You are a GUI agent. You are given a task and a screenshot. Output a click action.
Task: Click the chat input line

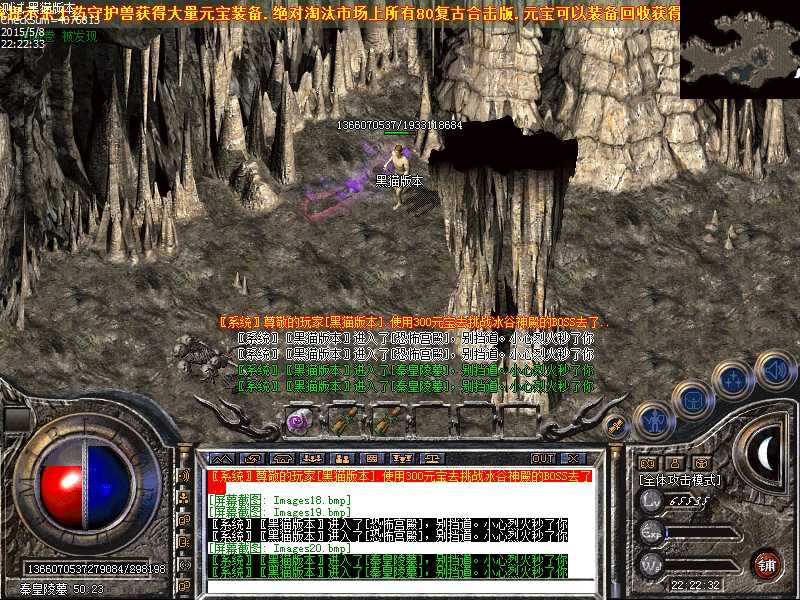401,586
